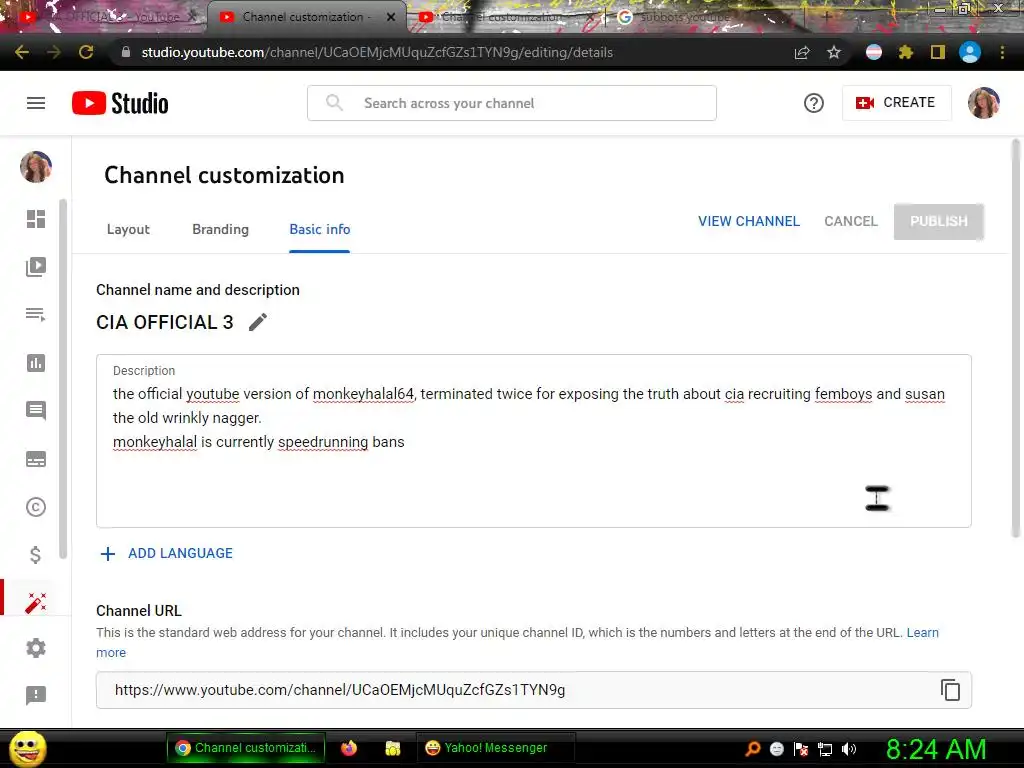
Task: Click the smiley Start button on taskbar
Action: 28,748
